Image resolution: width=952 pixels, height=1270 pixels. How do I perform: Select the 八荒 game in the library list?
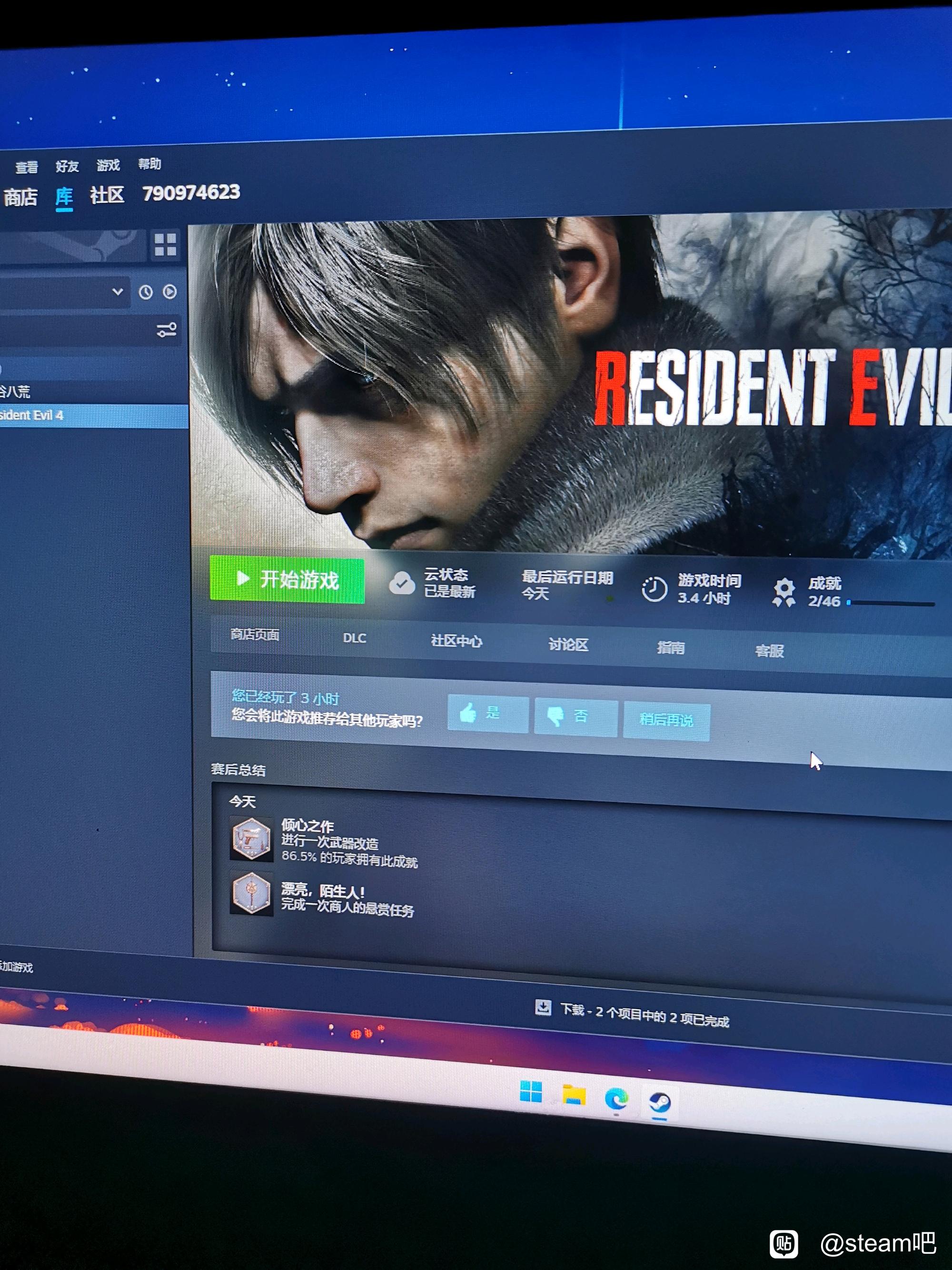[x=94, y=392]
